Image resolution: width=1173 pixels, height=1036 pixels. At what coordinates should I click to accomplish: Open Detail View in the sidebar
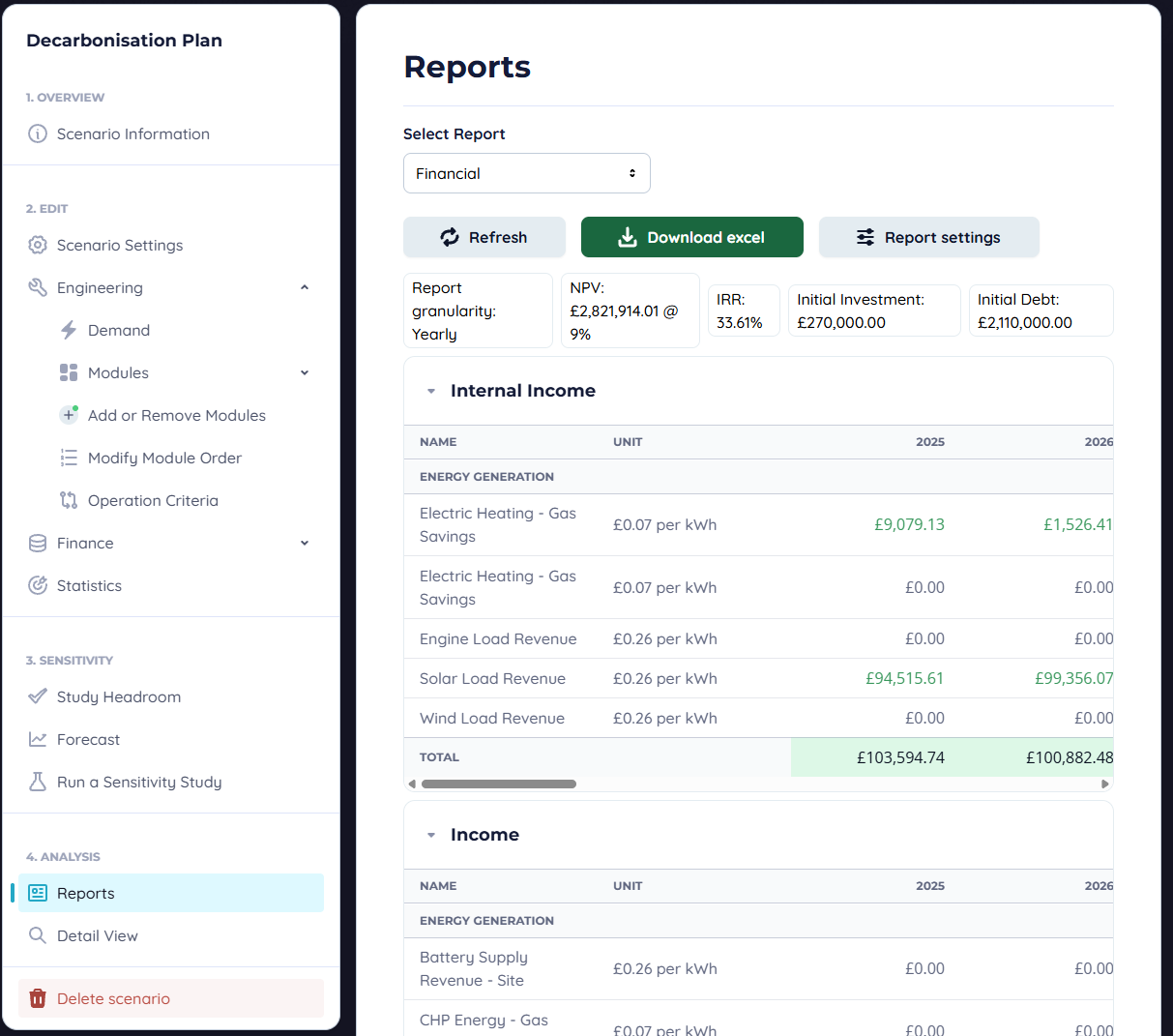(x=97, y=936)
